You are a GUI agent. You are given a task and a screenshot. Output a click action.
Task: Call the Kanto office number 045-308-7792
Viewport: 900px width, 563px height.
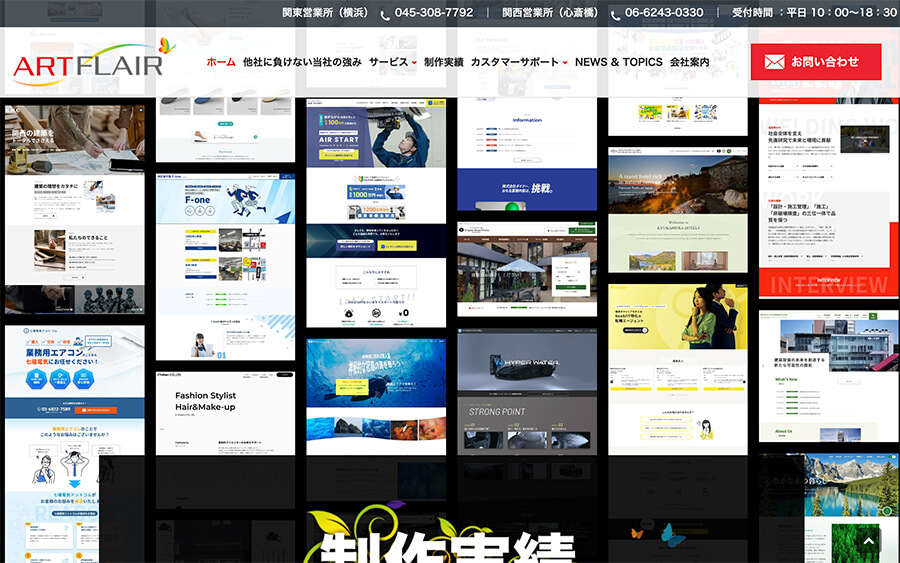click(434, 13)
